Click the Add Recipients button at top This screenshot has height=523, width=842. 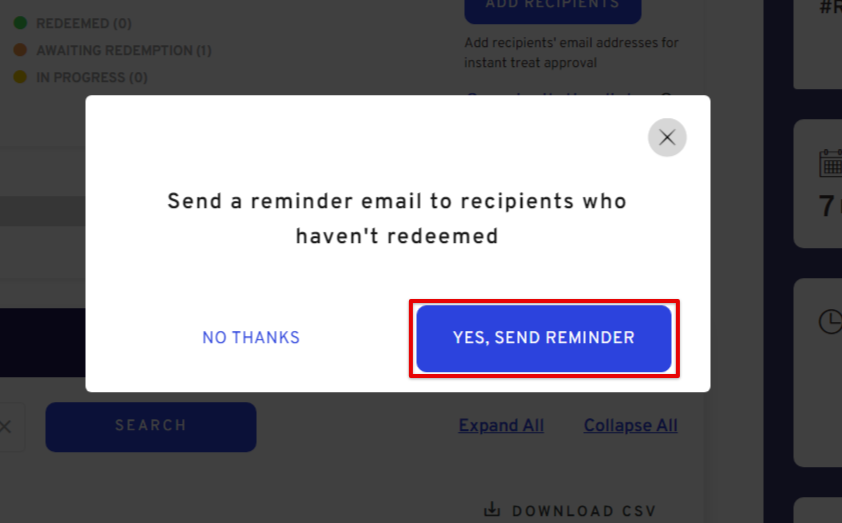553,8
